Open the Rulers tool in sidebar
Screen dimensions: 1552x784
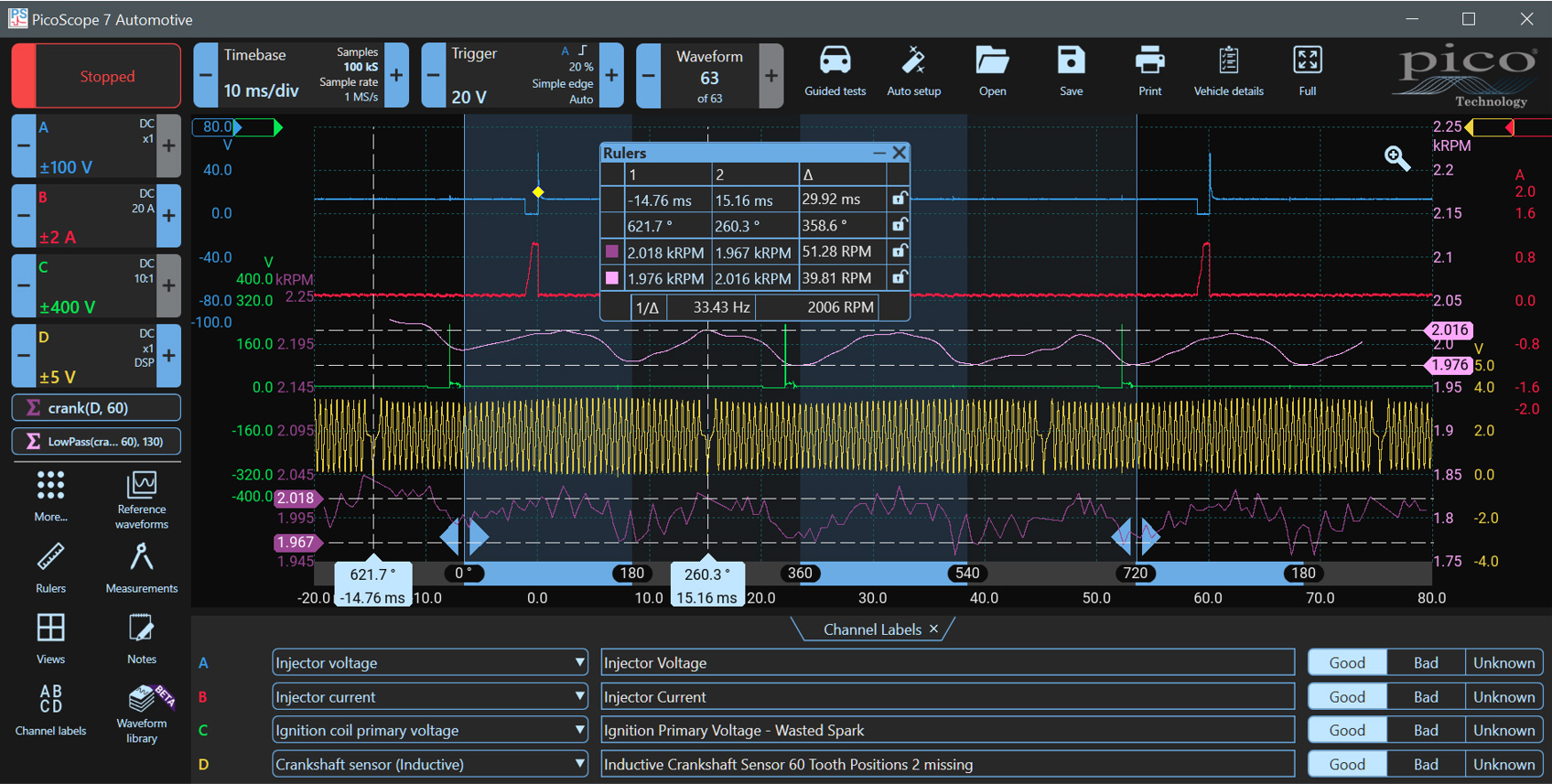point(50,567)
